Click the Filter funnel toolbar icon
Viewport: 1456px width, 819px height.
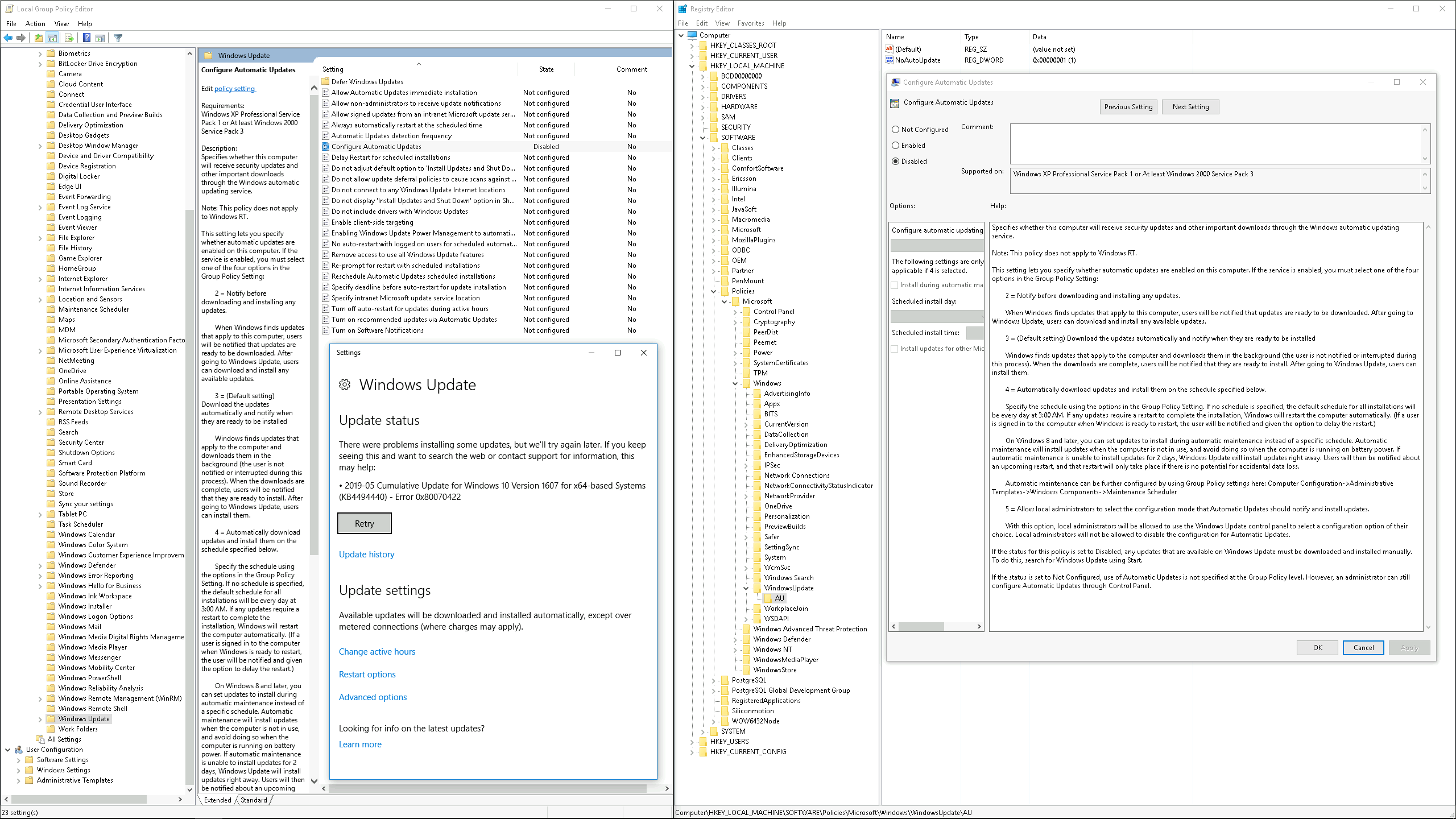[x=118, y=38]
